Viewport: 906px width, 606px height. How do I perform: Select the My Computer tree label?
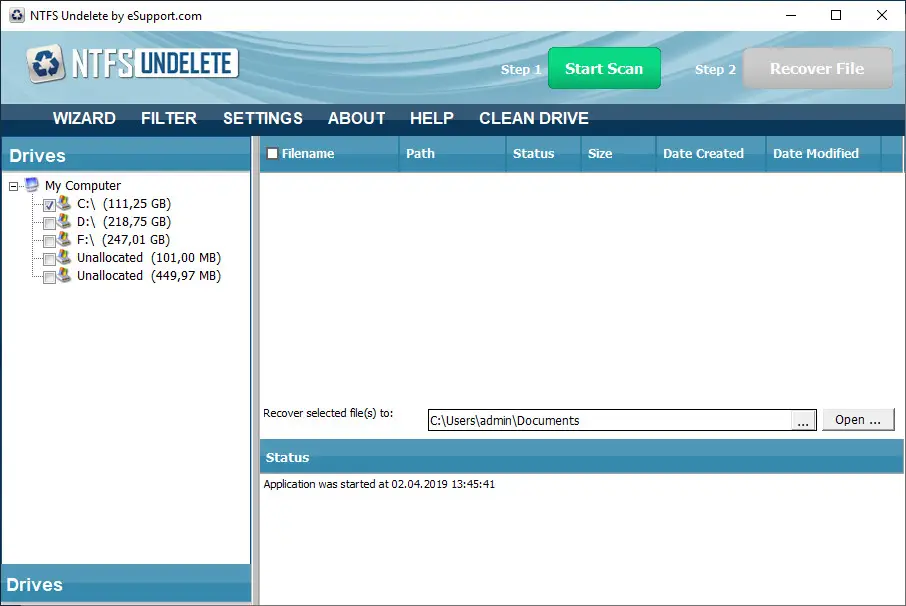pos(83,185)
